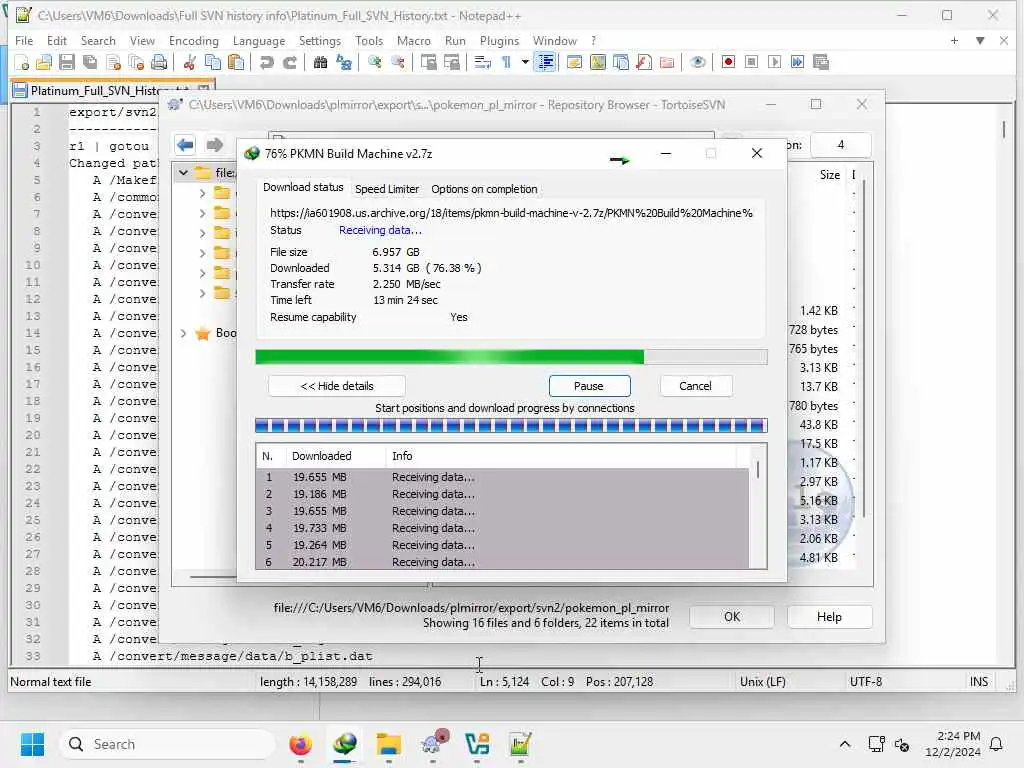Select the Download status tab
This screenshot has width=1024, height=768.
tap(303, 187)
